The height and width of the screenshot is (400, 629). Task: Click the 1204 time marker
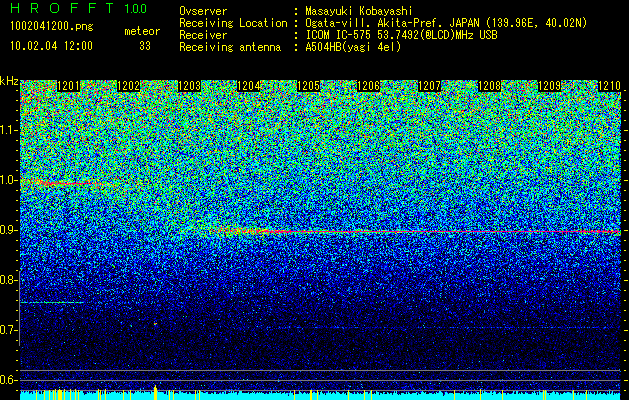[249, 86]
